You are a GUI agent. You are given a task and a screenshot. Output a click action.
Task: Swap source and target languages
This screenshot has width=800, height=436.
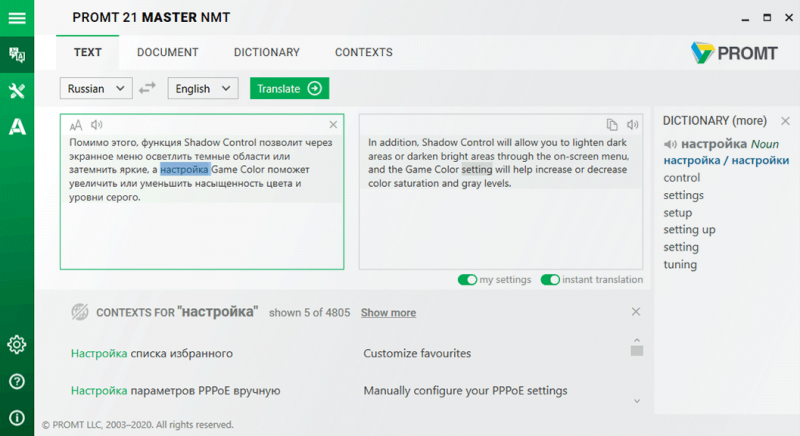148,88
